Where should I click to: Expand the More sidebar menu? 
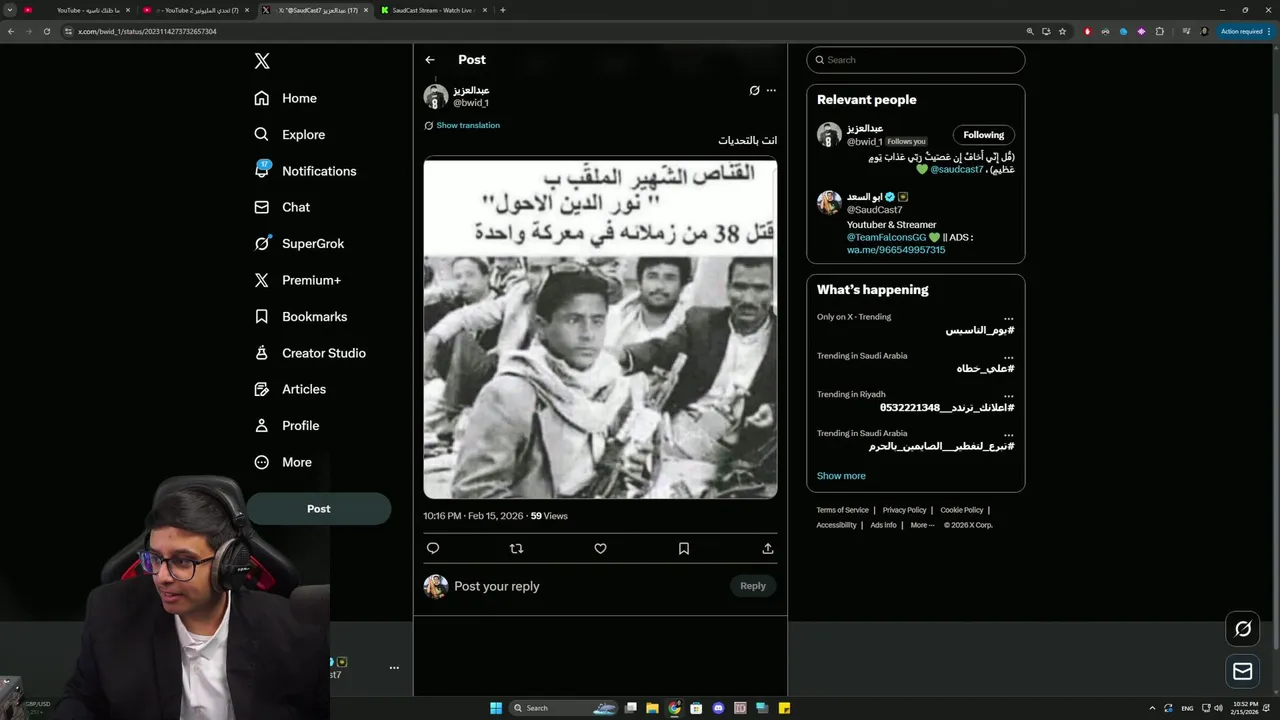pos(283,462)
